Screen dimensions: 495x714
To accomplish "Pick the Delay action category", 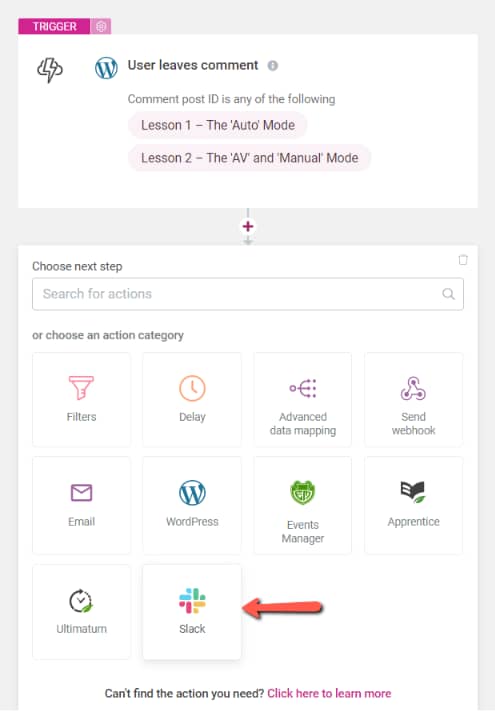I will tap(192, 399).
